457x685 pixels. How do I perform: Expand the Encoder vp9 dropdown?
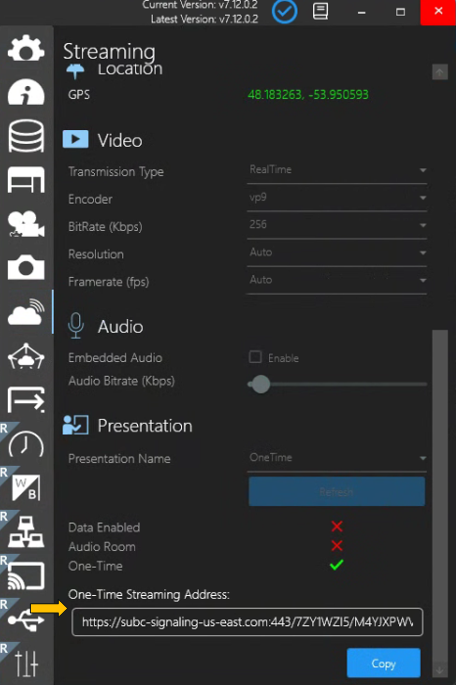pos(337,197)
